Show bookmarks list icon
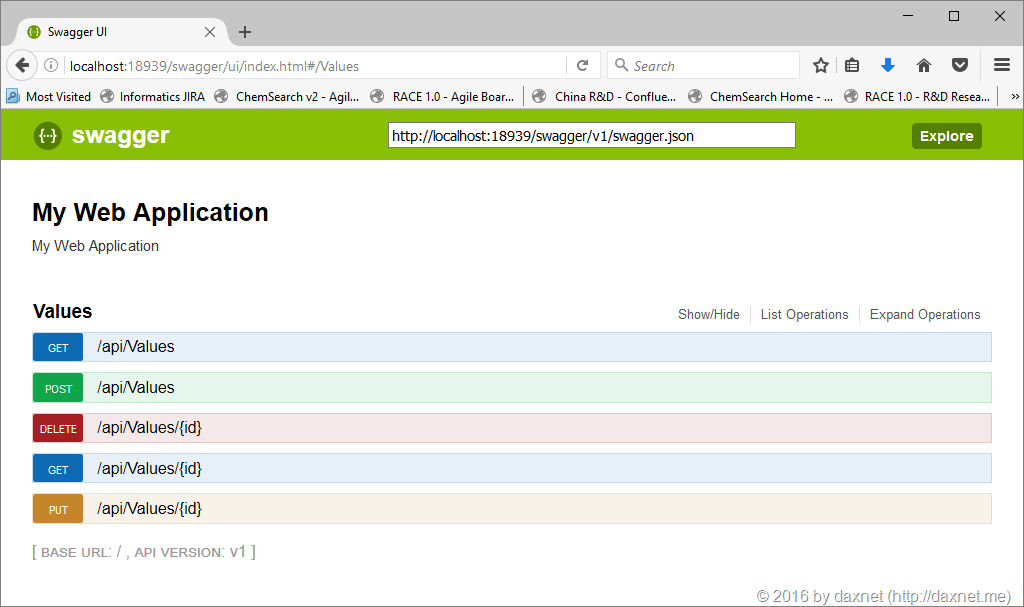The width and height of the screenshot is (1024, 607). pyautogui.click(x=852, y=65)
